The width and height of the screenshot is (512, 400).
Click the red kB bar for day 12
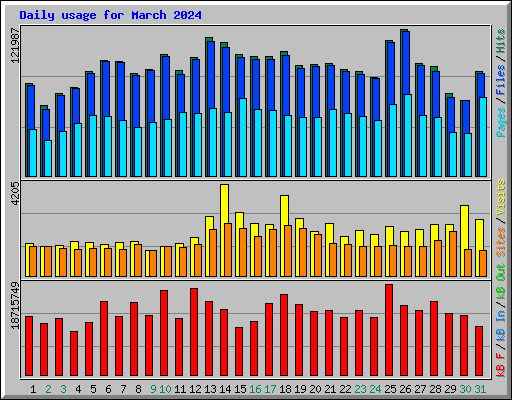tap(194, 332)
